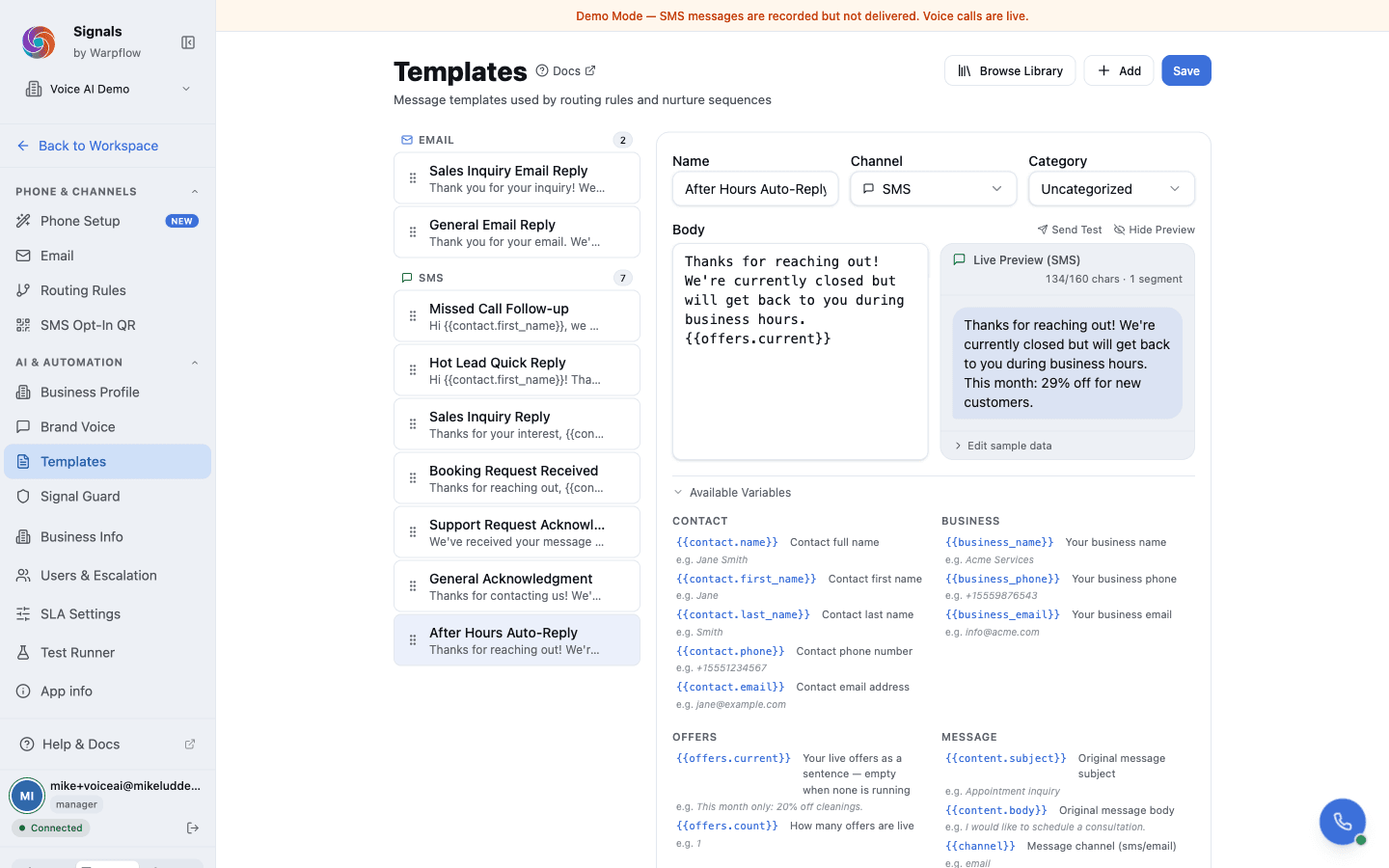The width and height of the screenshot is (1389, 868).
Task: Click drag handle for General Acknowledgment
Action: pyautogui.click(x=413, y=586)
